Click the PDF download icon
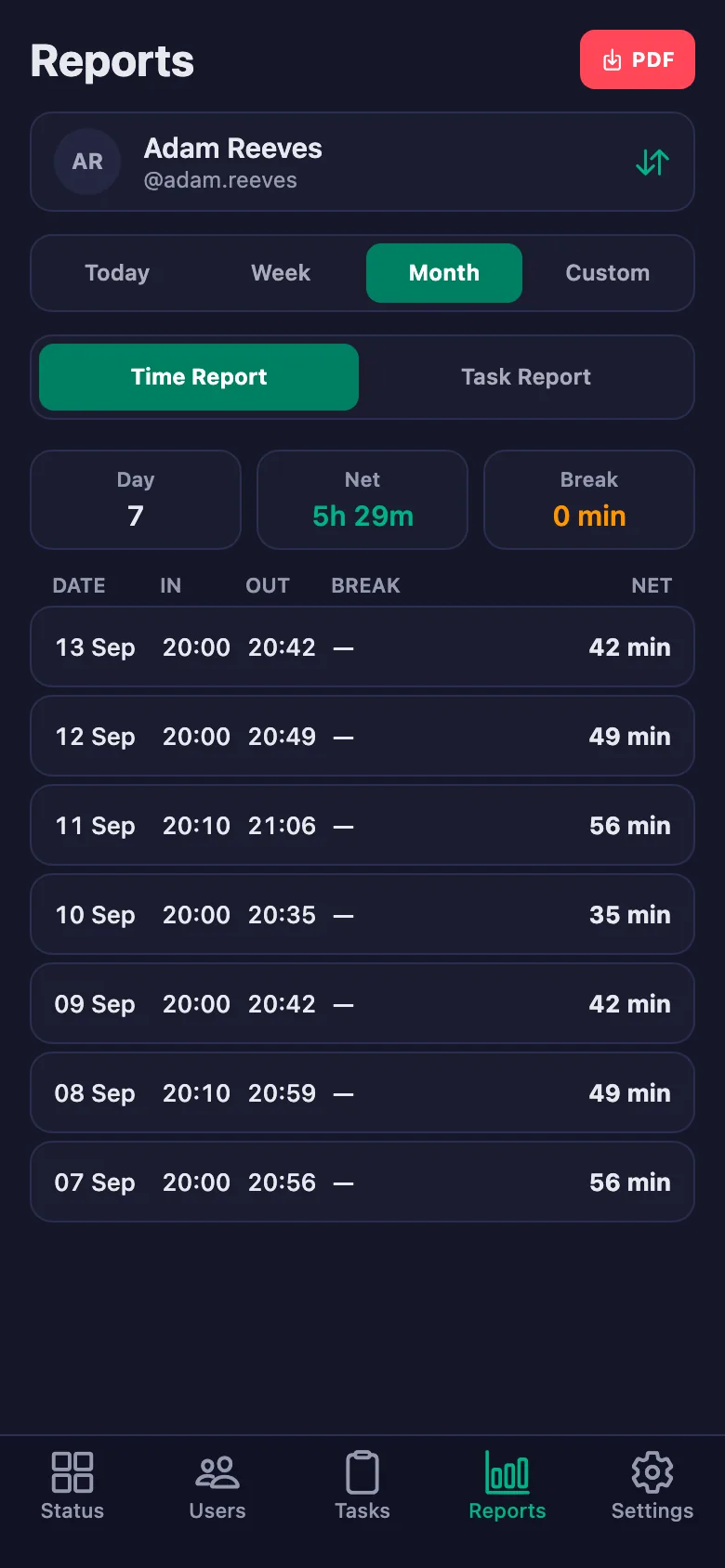Viewport: 725px width, 1568px height. coord(612,60)
